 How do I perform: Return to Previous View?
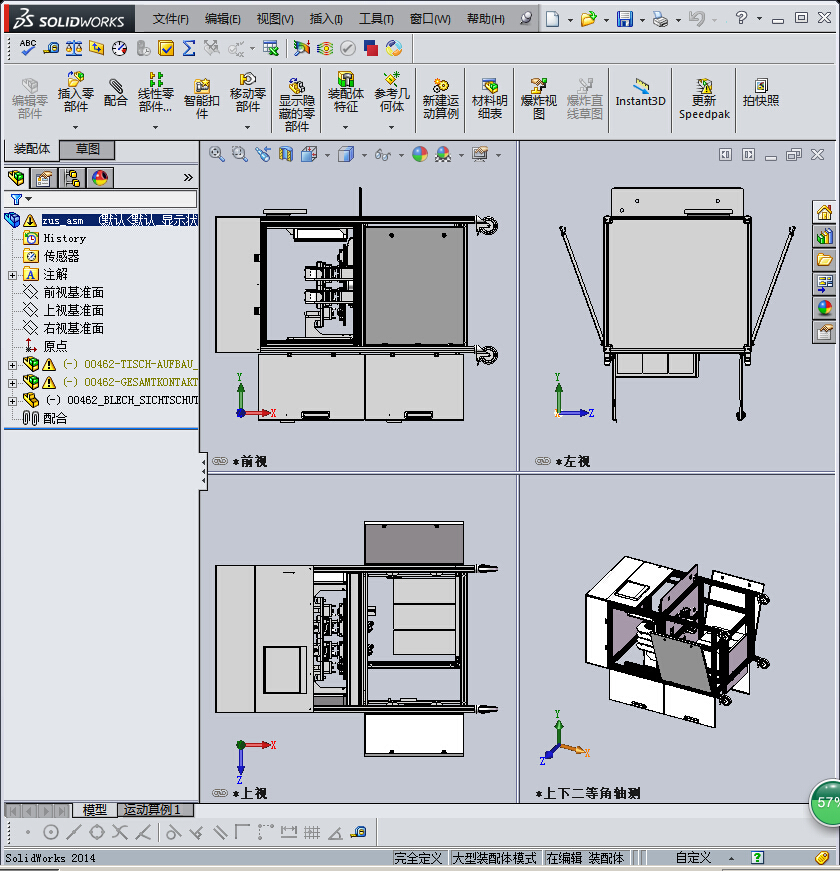[x=263, y=154]
